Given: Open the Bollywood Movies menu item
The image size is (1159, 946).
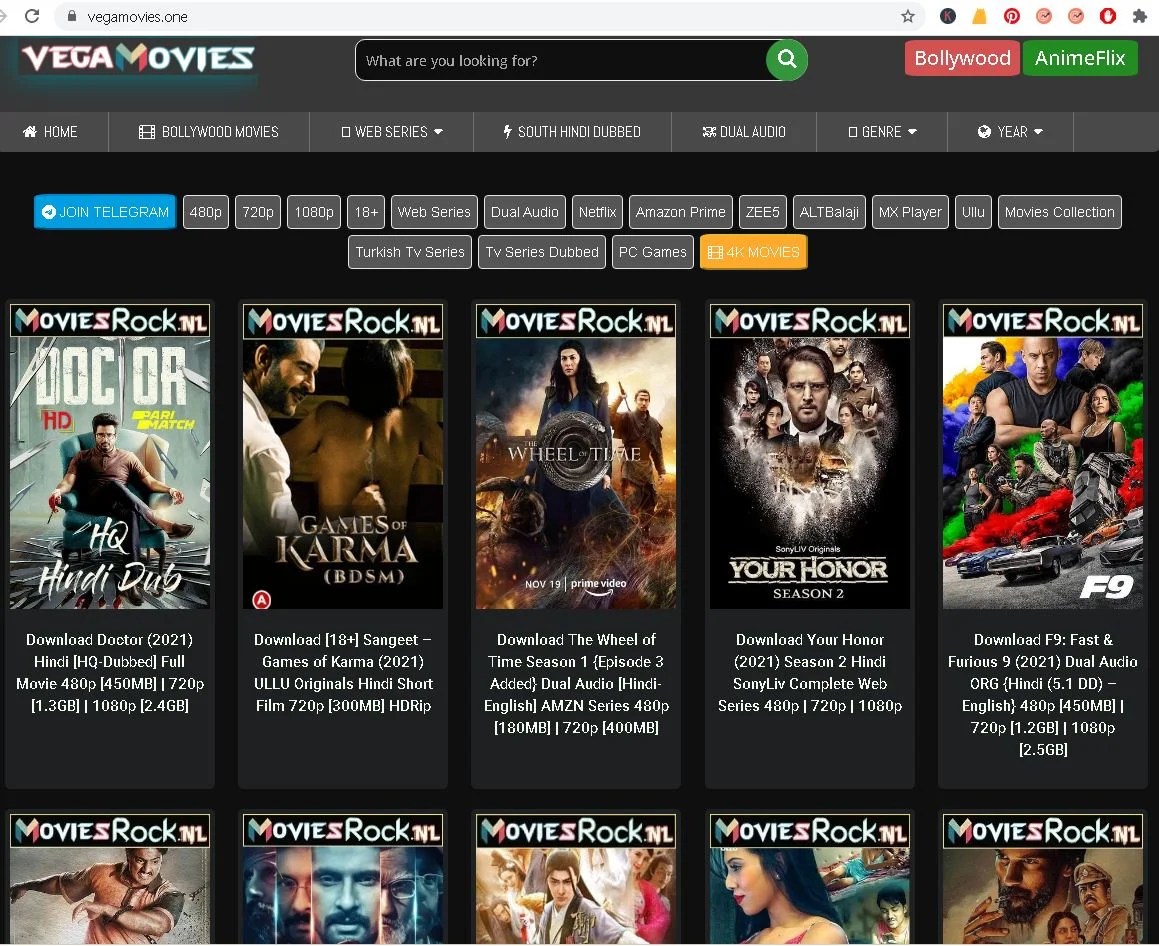Looking at the screenshot, I should [x=209, y=132].
